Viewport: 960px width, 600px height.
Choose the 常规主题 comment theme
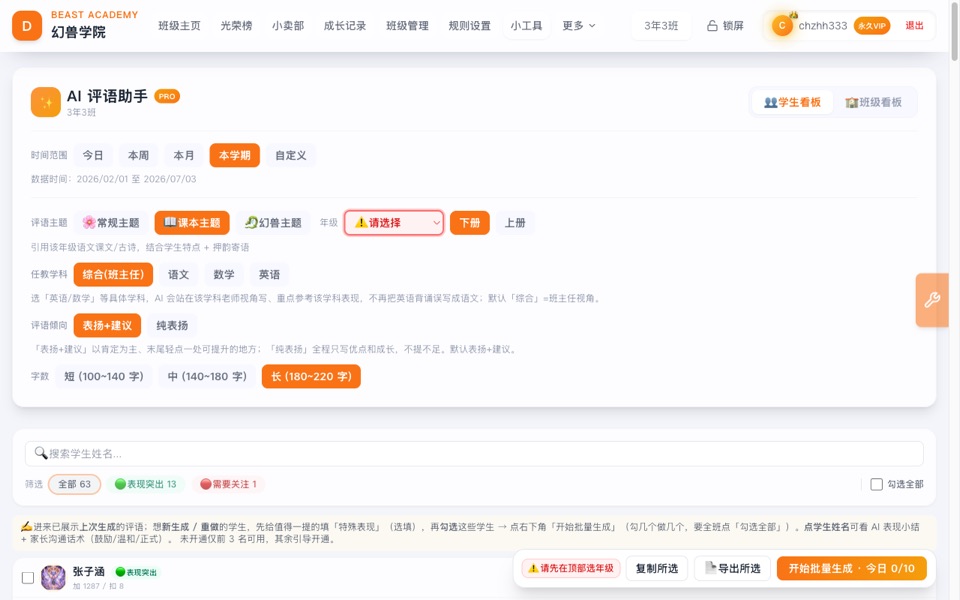(111, 223)
